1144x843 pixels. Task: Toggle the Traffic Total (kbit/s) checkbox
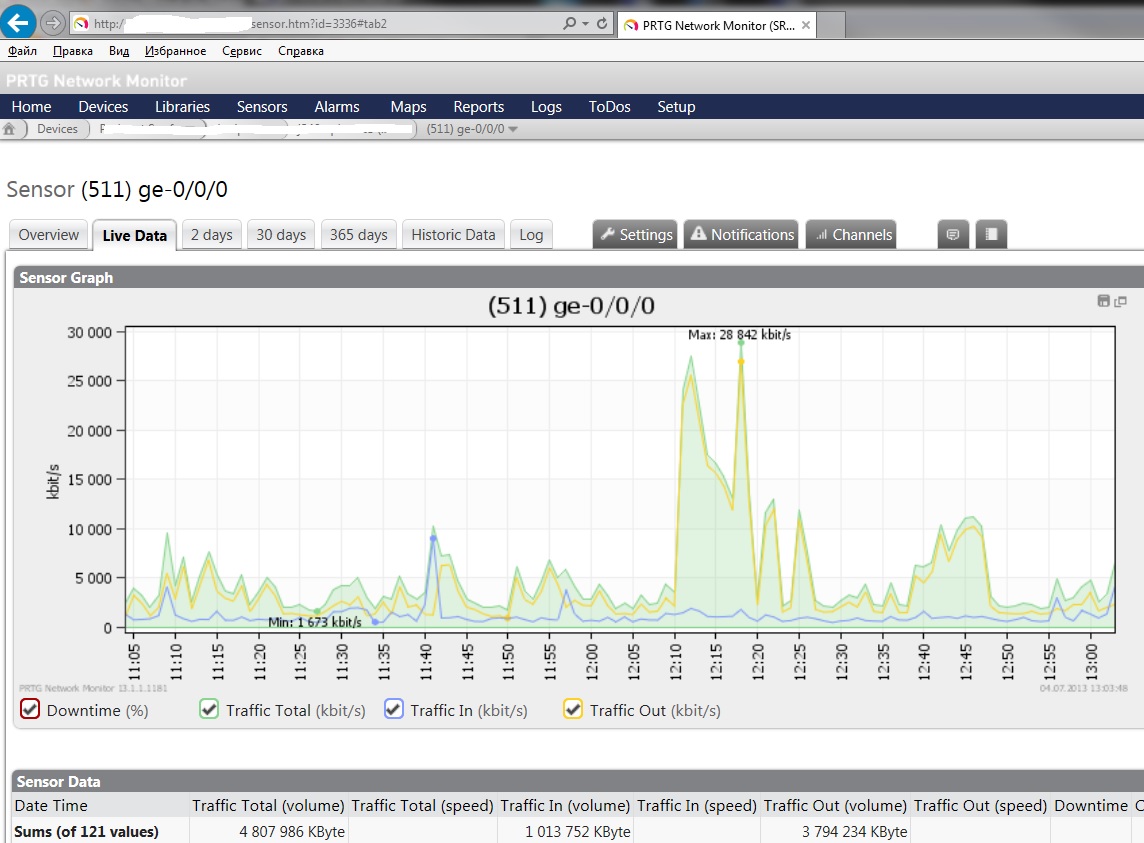209,709
